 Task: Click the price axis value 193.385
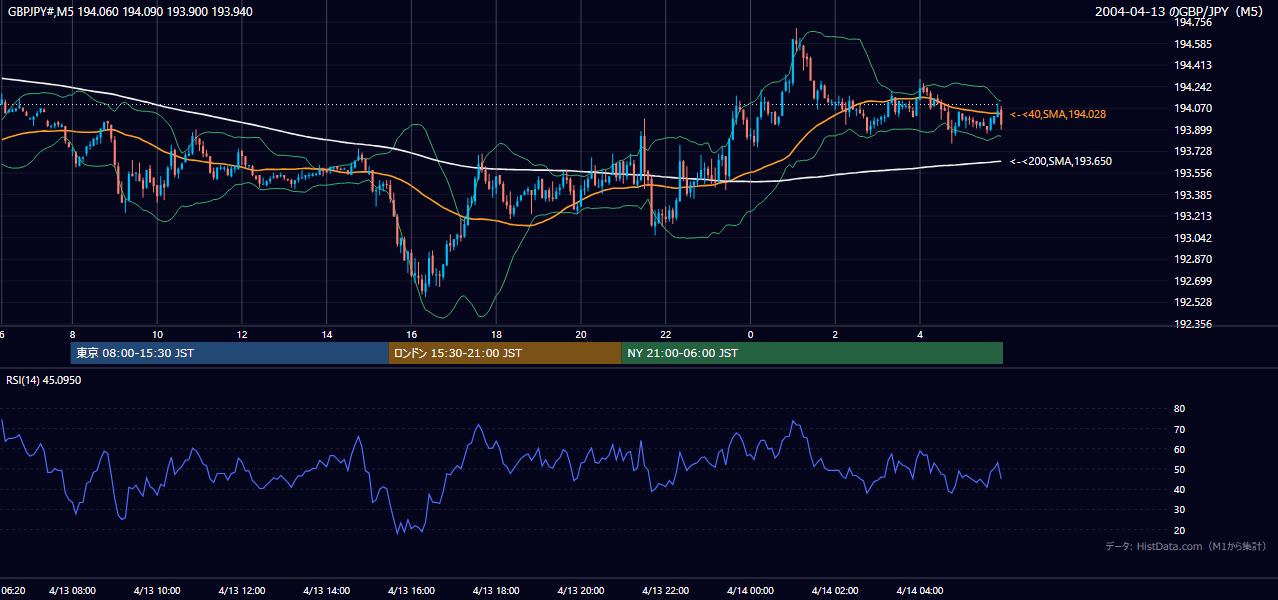pyautogui.click(x=1192, y=195)
